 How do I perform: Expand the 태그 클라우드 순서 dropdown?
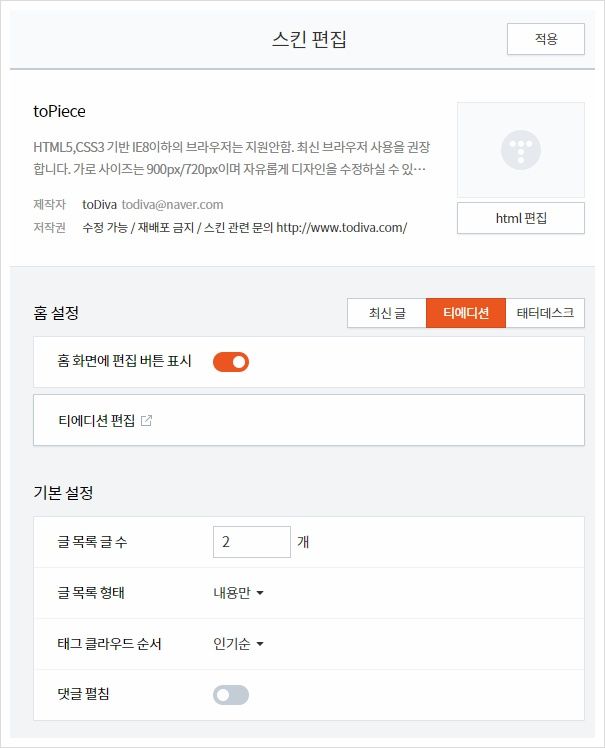[x=238, y=644]
